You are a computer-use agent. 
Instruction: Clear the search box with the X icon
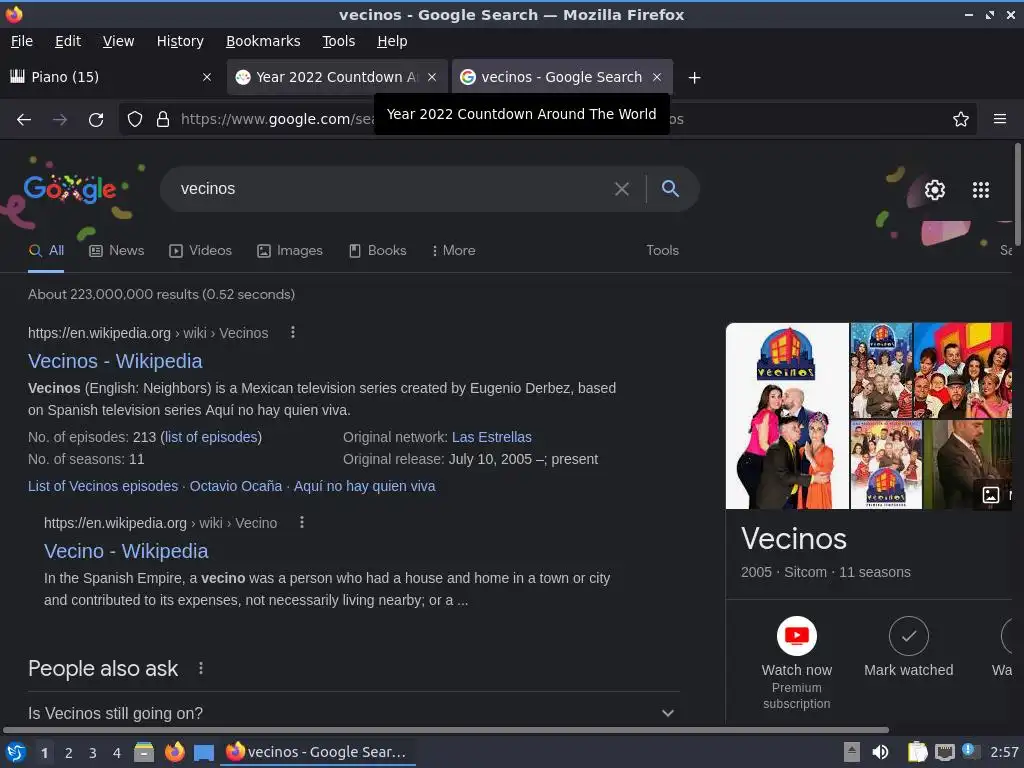pos(622,189)
